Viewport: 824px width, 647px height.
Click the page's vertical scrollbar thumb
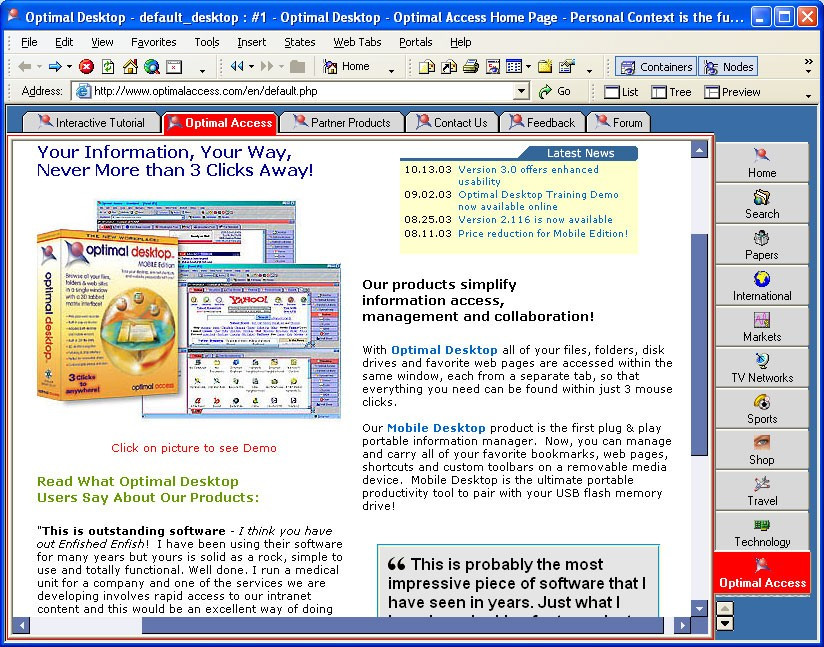pos(699,344)
